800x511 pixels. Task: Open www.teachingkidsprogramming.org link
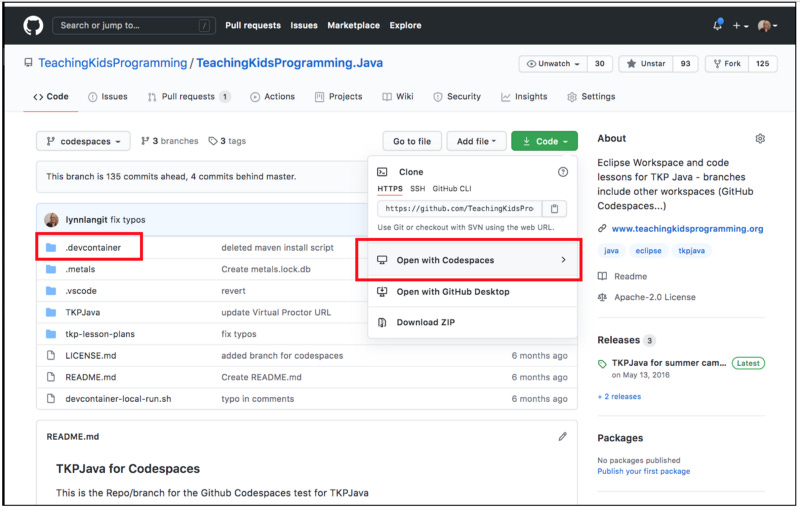[687, 229]
